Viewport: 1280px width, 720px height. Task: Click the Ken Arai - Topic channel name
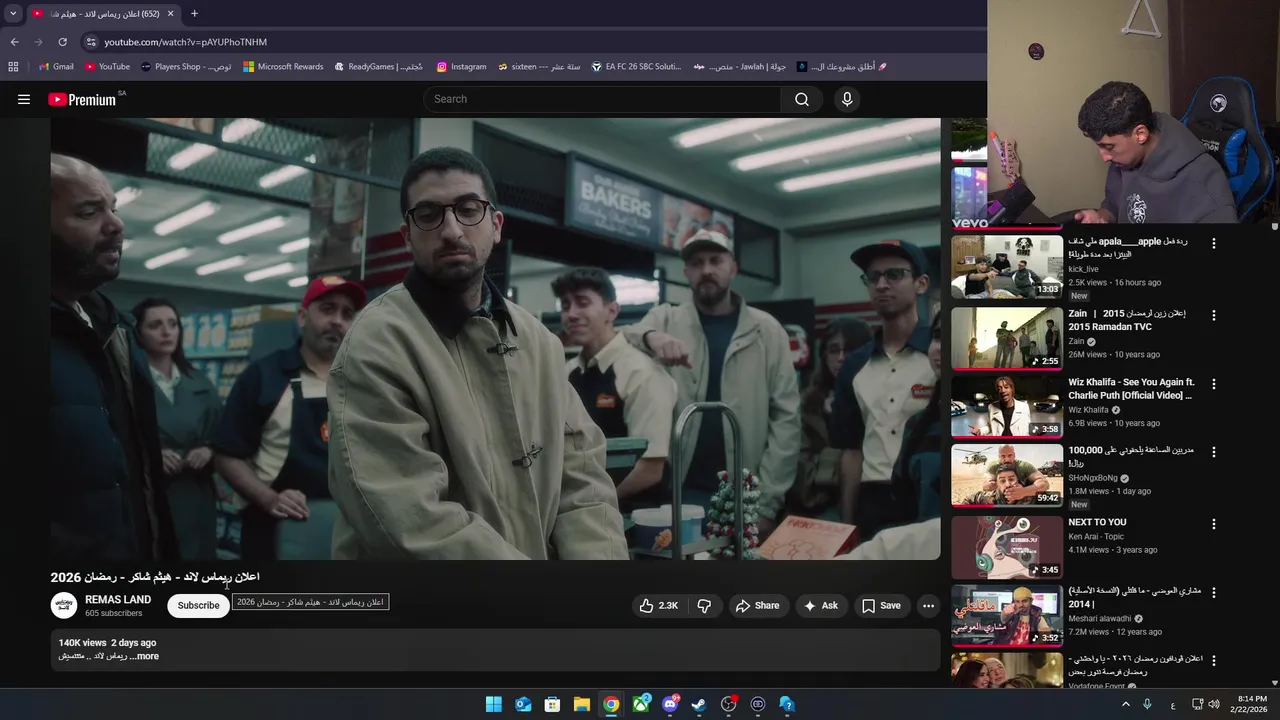click(1096, 537)
